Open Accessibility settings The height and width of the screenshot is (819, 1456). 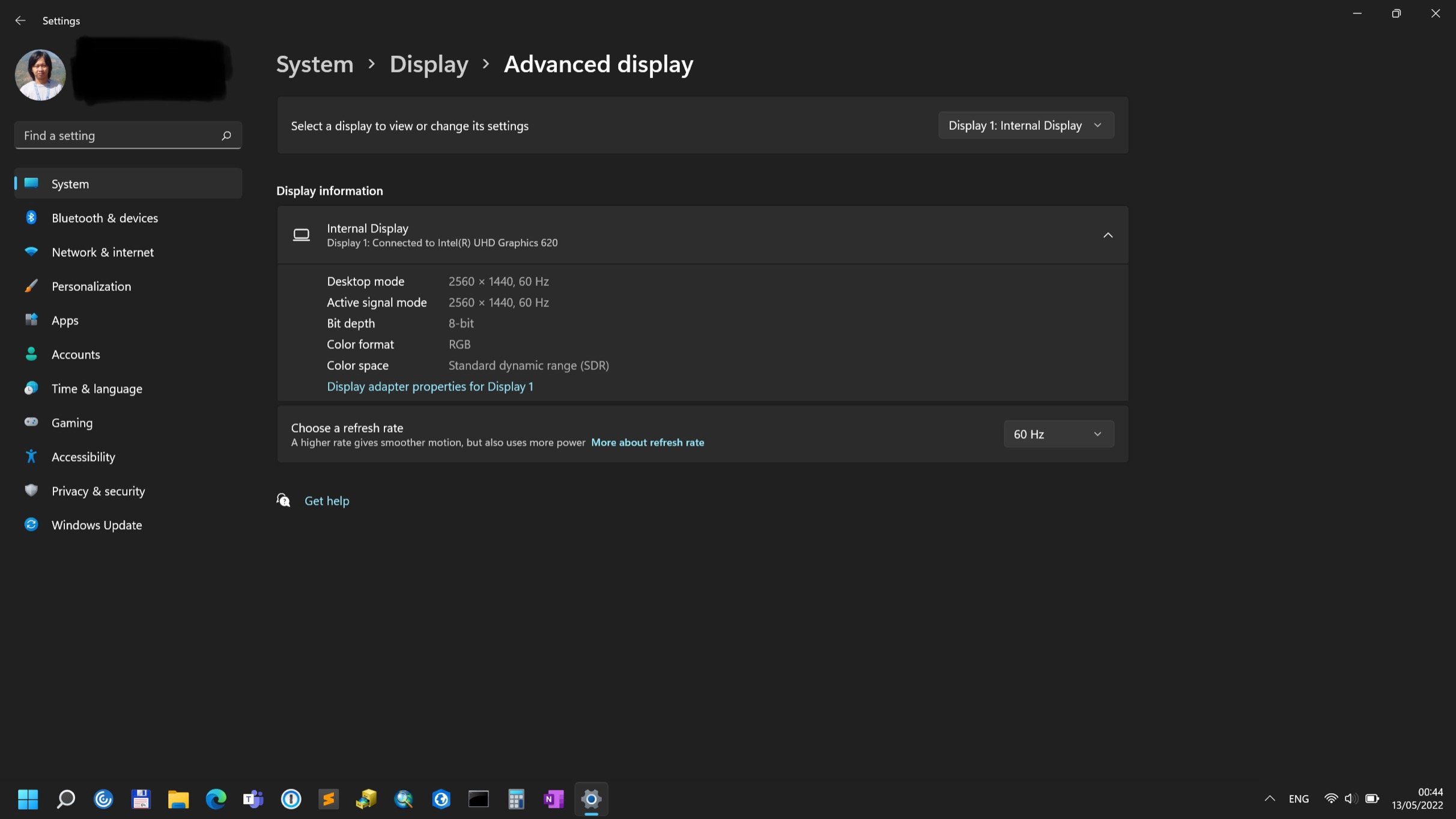click(128, 457)
